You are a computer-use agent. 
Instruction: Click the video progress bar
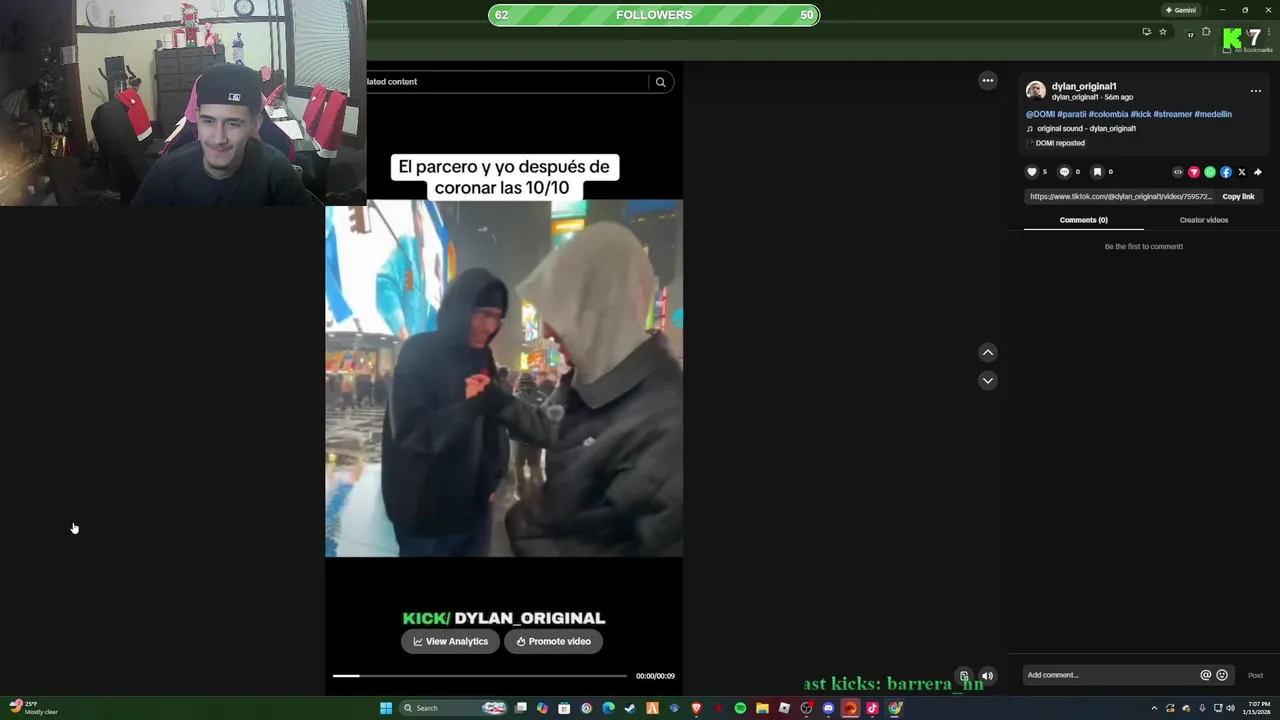(x=480, y=676)
